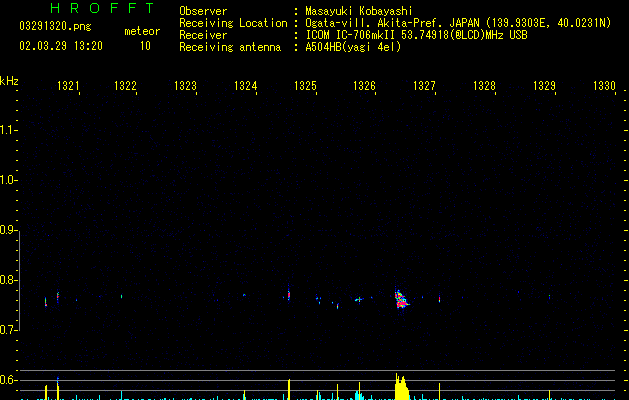Click the Observer label
The height and width of the screenshot is (400, 629).
point(203,11)
